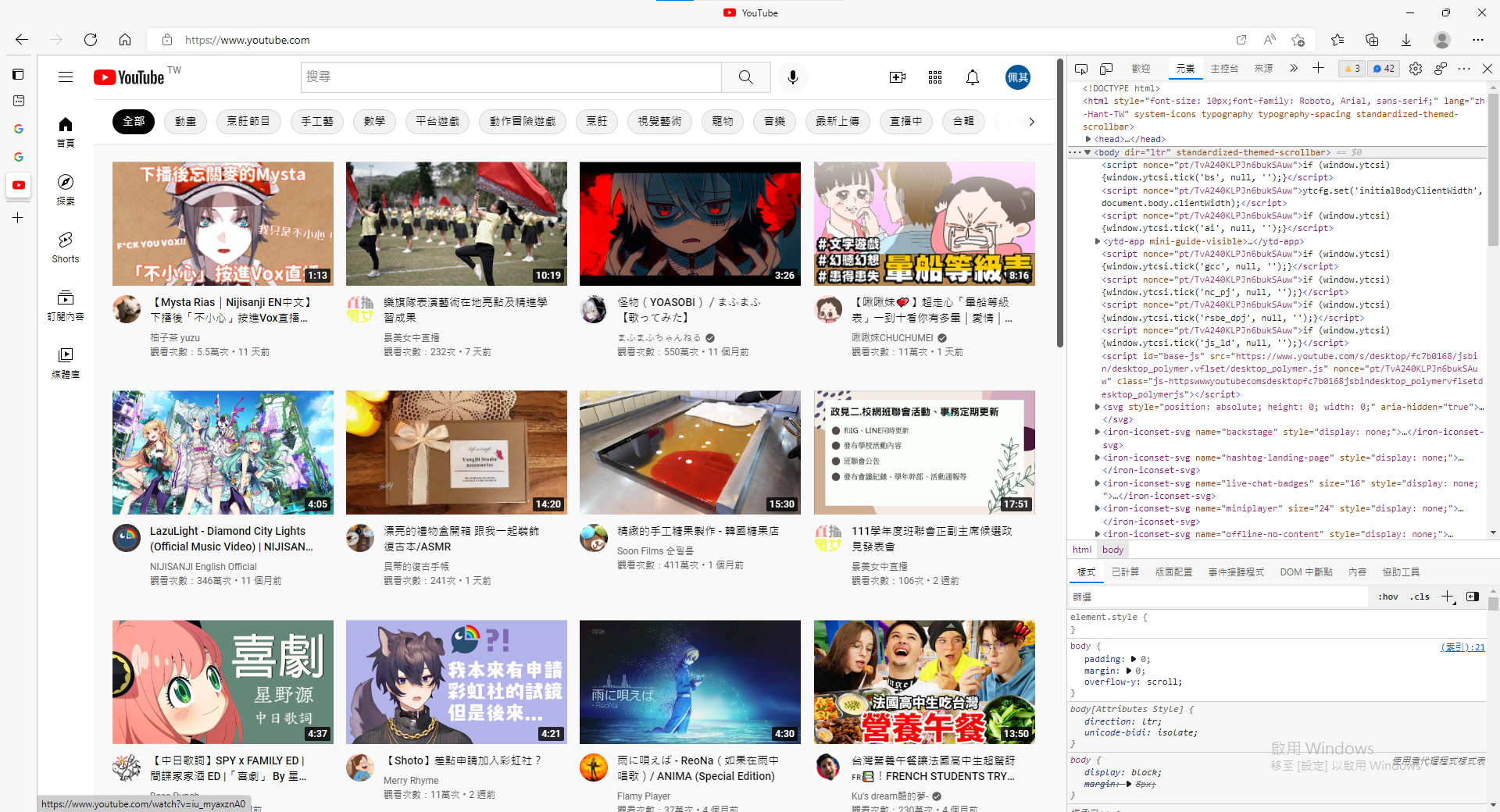
Task: Select the 動畫 category chip
Action: coord(185,121)
